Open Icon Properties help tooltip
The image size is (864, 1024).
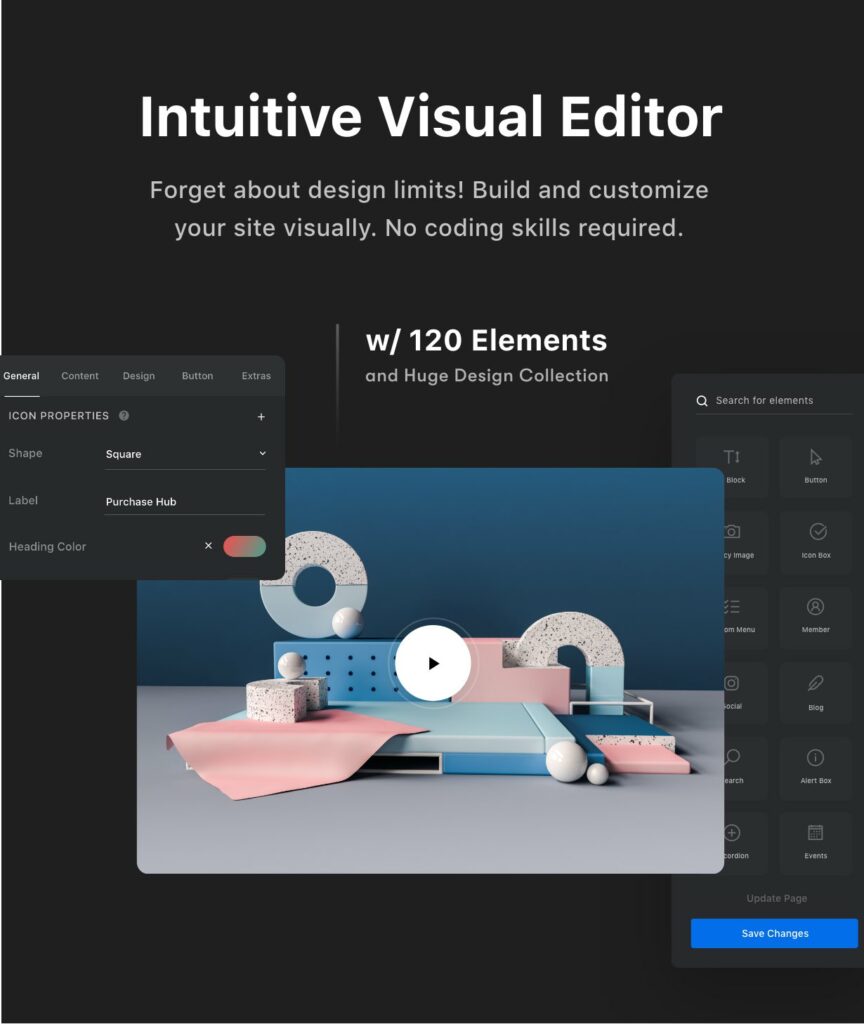coord(123,416)
